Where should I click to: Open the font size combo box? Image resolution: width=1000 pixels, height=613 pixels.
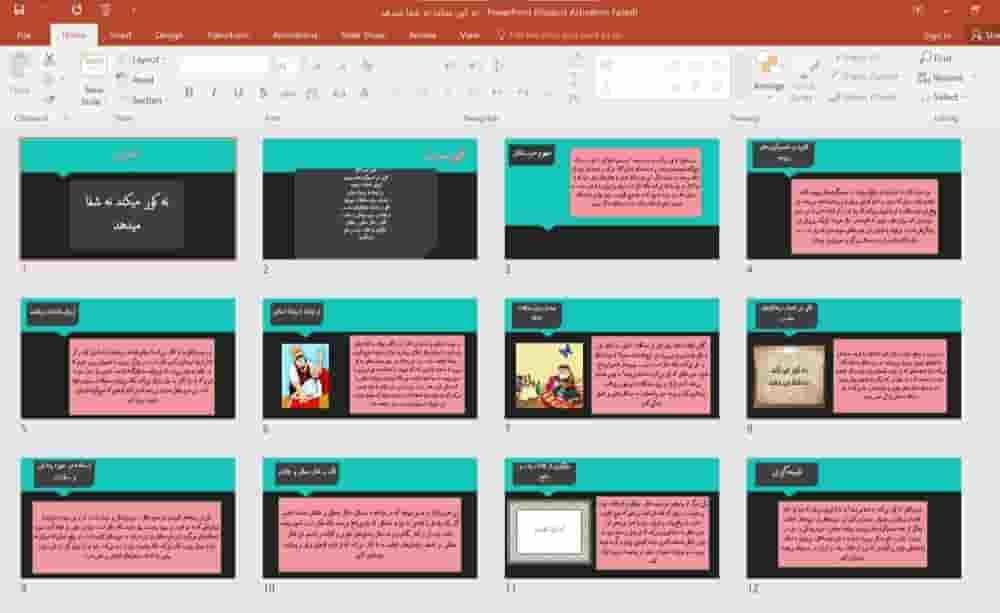[x=286, y=65]
